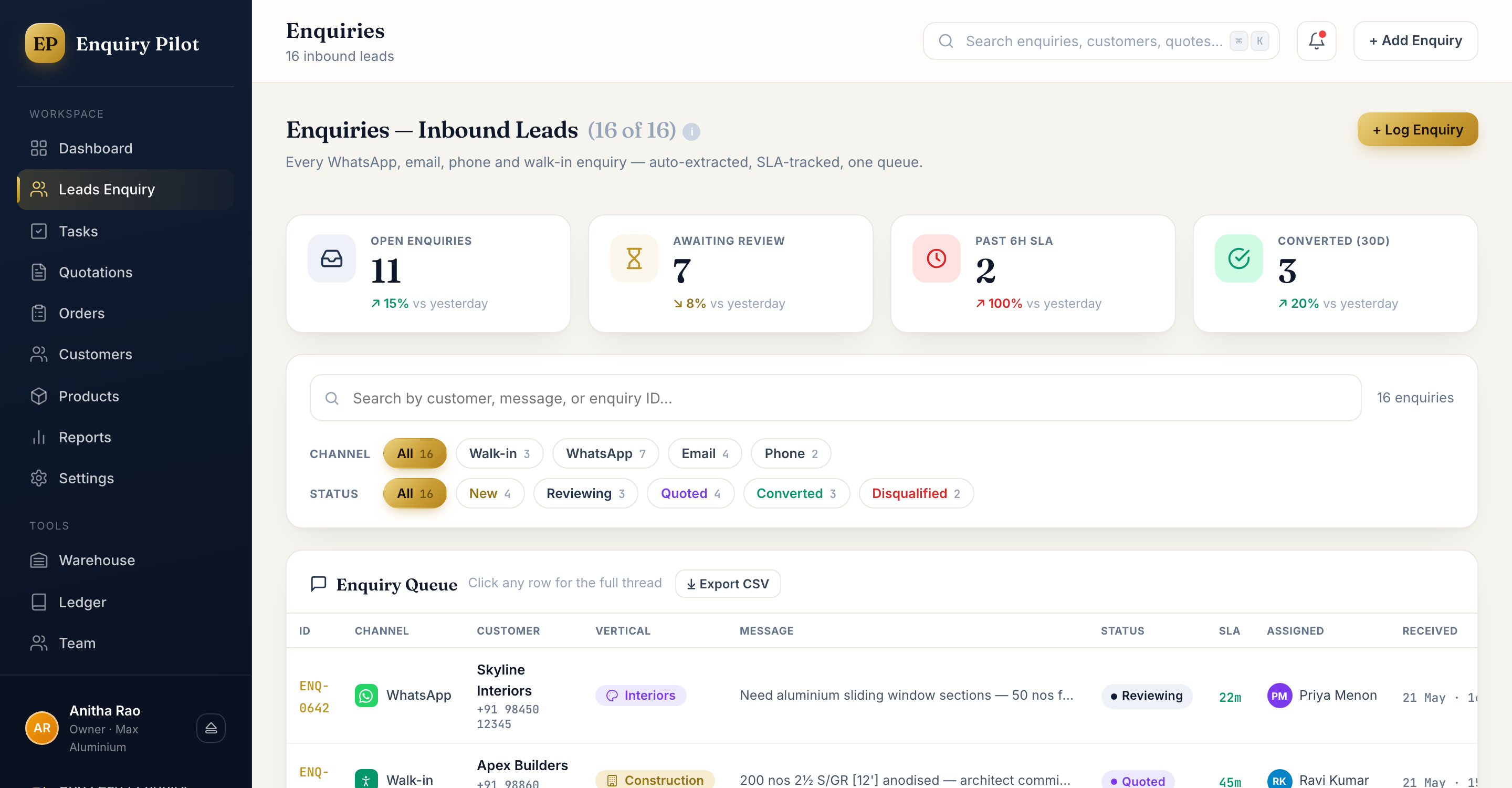The image size is (1512, 788).
Task: Click the Warehouse icon under Tools
Action: (x=39, y=560)
